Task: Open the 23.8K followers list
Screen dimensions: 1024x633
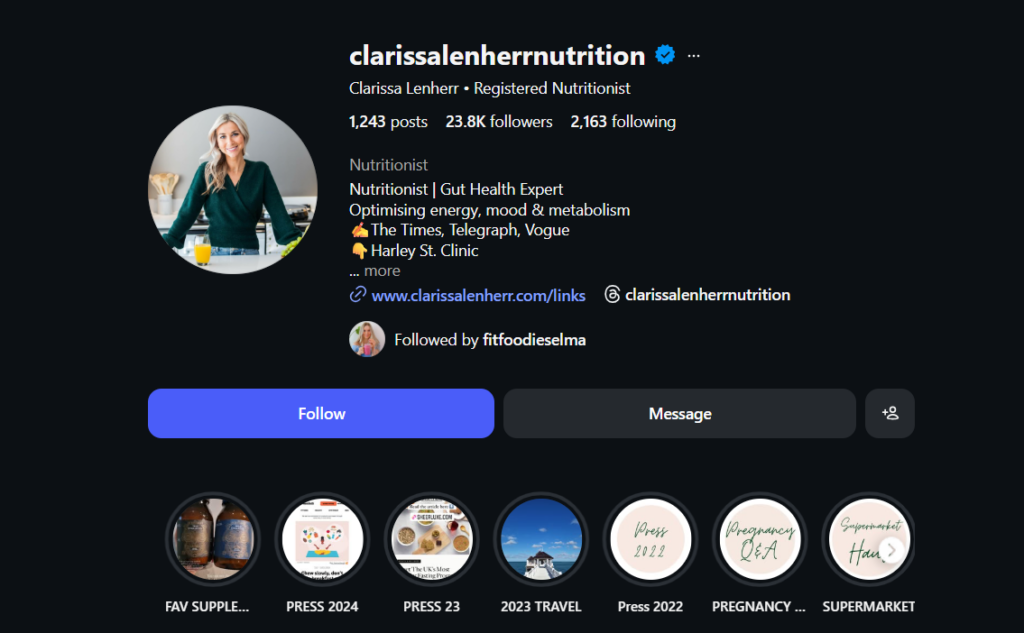Action: point(499,122)
